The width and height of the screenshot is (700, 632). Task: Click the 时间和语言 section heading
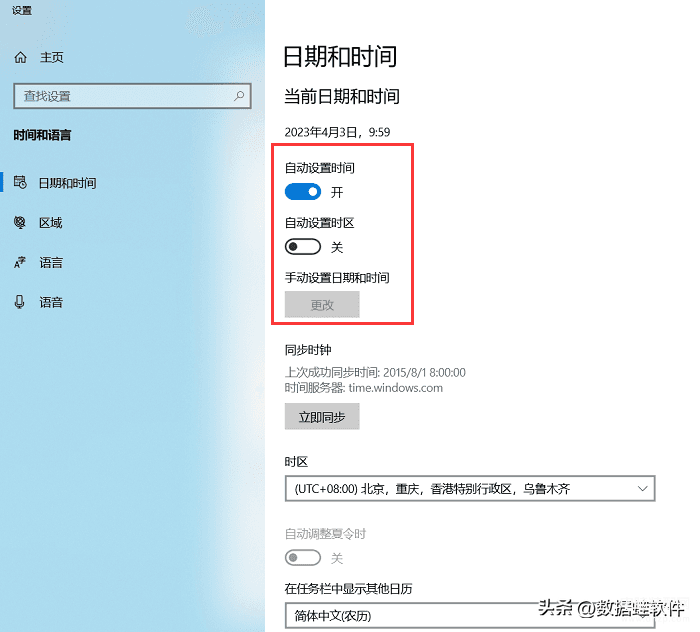coord(42,135)
